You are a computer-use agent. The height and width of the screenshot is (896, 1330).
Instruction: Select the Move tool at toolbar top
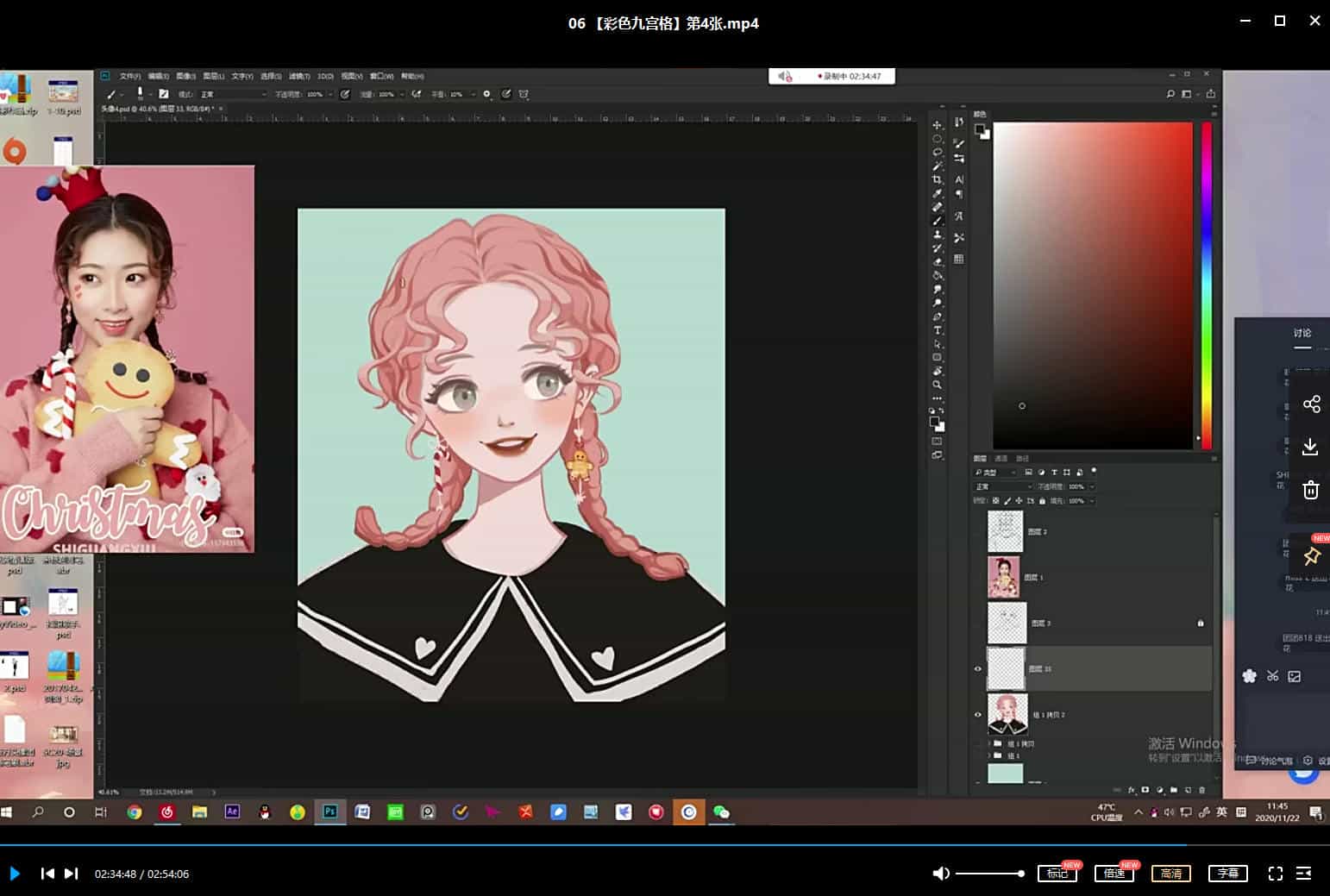(x=938, y=125)
